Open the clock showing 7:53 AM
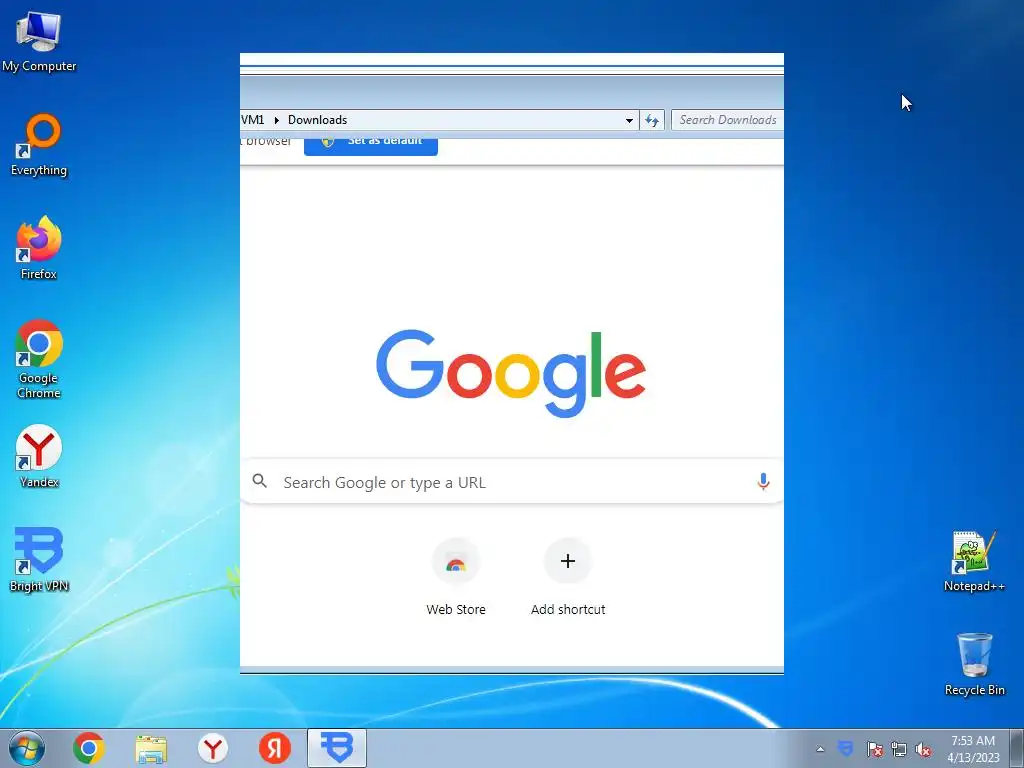The width and height of the screenshot is (1024, 768). [x=973, y=749]
